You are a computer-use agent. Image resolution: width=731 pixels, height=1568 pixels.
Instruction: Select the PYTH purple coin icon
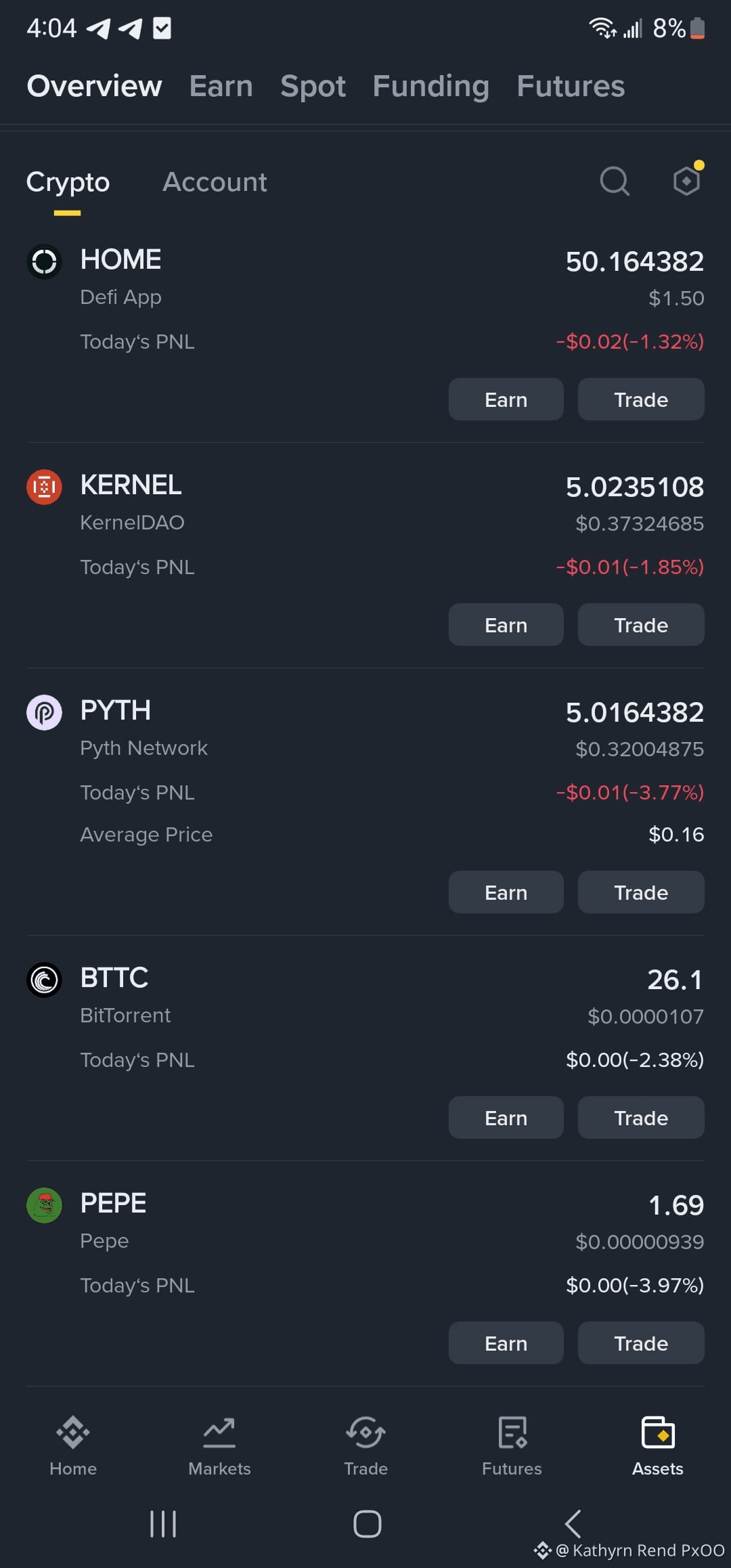pos(44,712)
